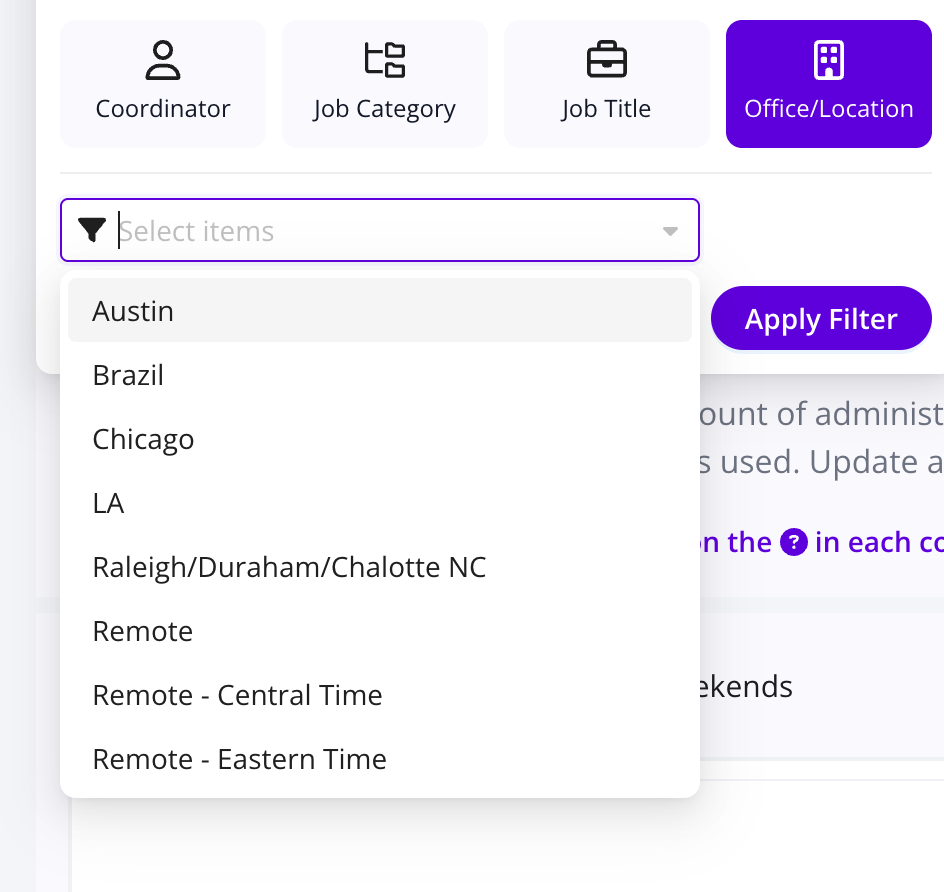The width and height of the screenshot is (944, 892).
Task: Click the funnel filter icon
Action: (92, 230)
